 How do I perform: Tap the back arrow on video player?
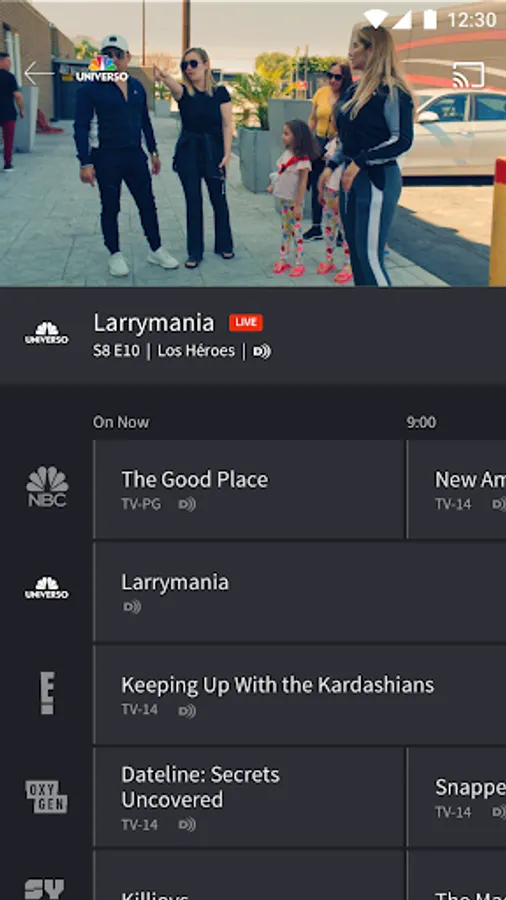[38, 73]
